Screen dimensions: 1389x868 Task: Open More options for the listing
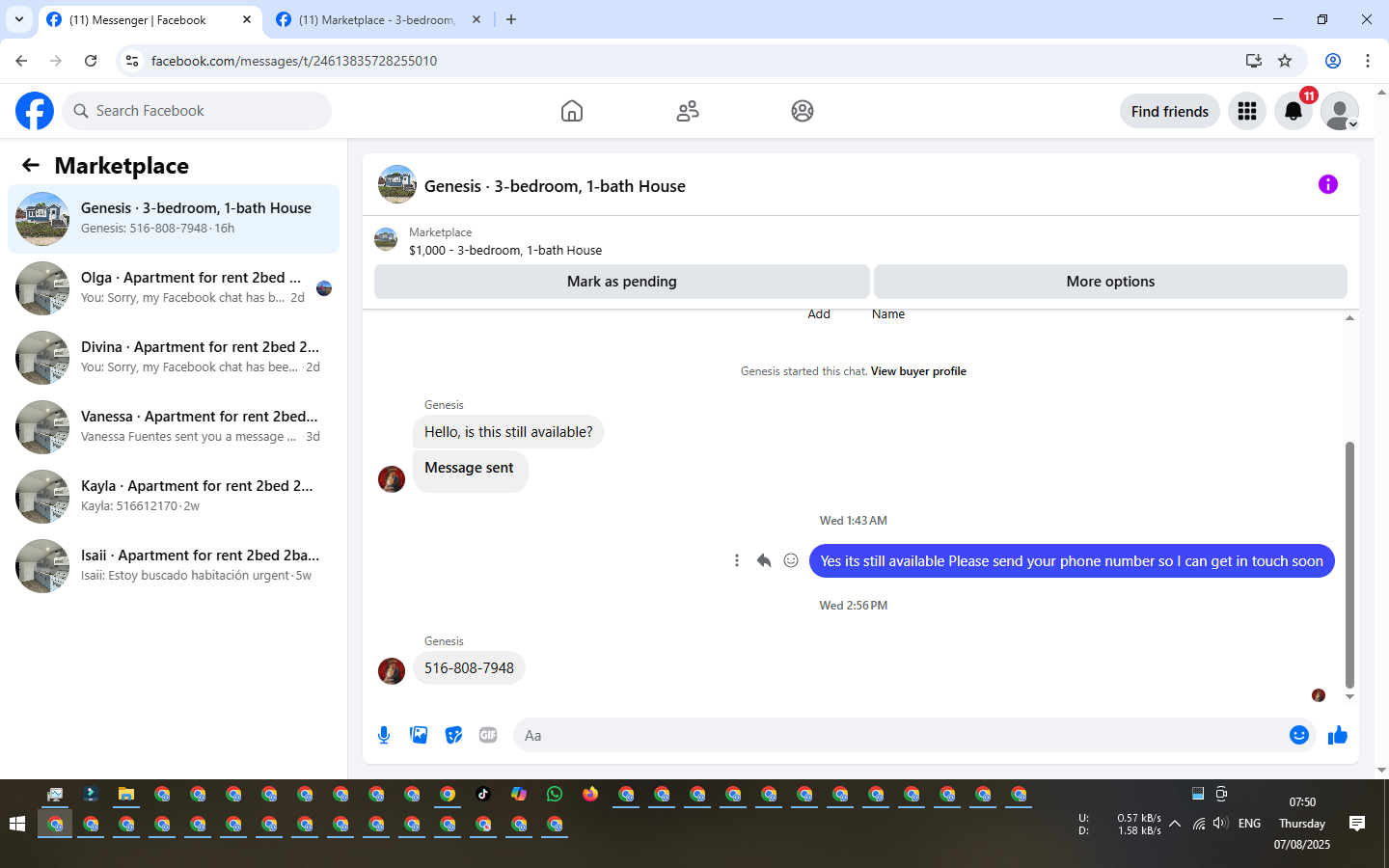point(1110,282)
